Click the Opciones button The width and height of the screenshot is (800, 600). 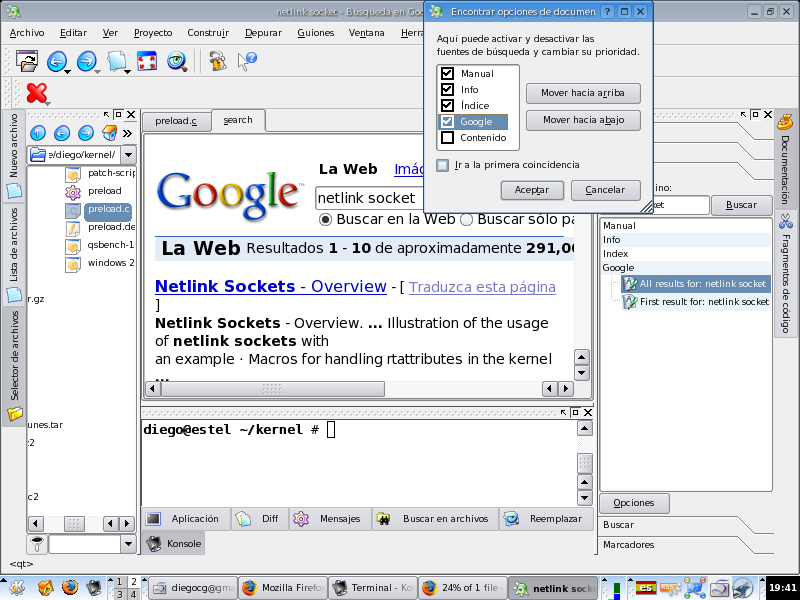pos(634,503)
